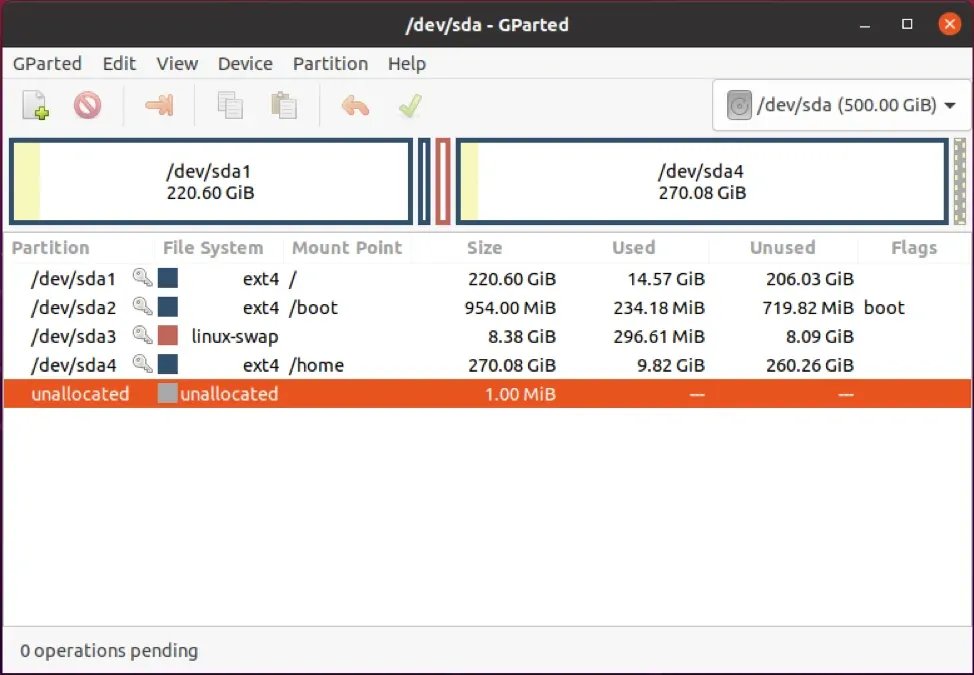The height and width of the screenshot is (675, 974).
Task: Click the hard disk icon in device selector
Action: point(739,105)
